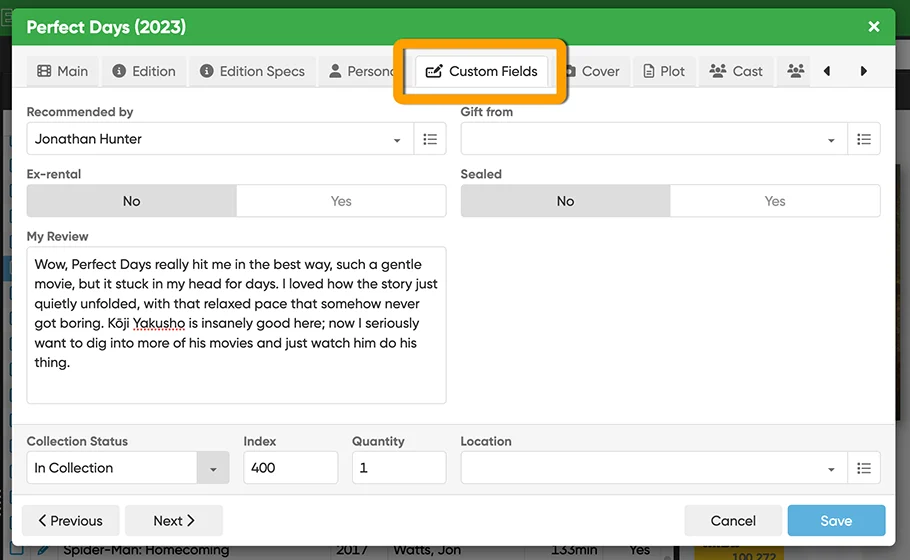Open list picker for Recommended by field
Screen dimensions: 910x560
pos(430,139)
